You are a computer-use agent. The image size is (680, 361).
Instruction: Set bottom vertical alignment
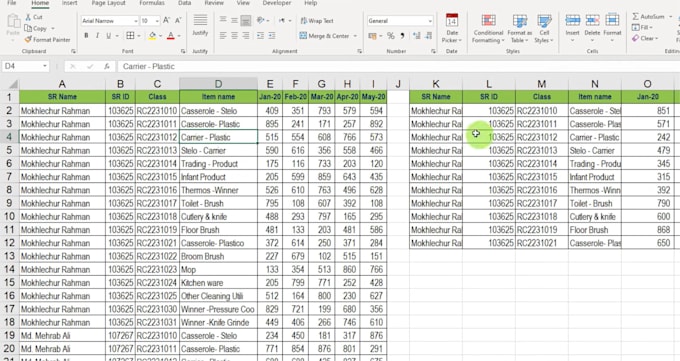245,20
